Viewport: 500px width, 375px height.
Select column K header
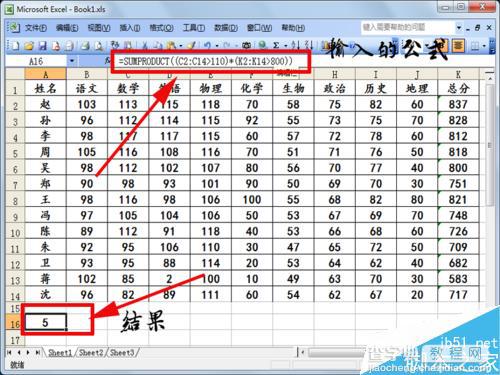(458, 74)
